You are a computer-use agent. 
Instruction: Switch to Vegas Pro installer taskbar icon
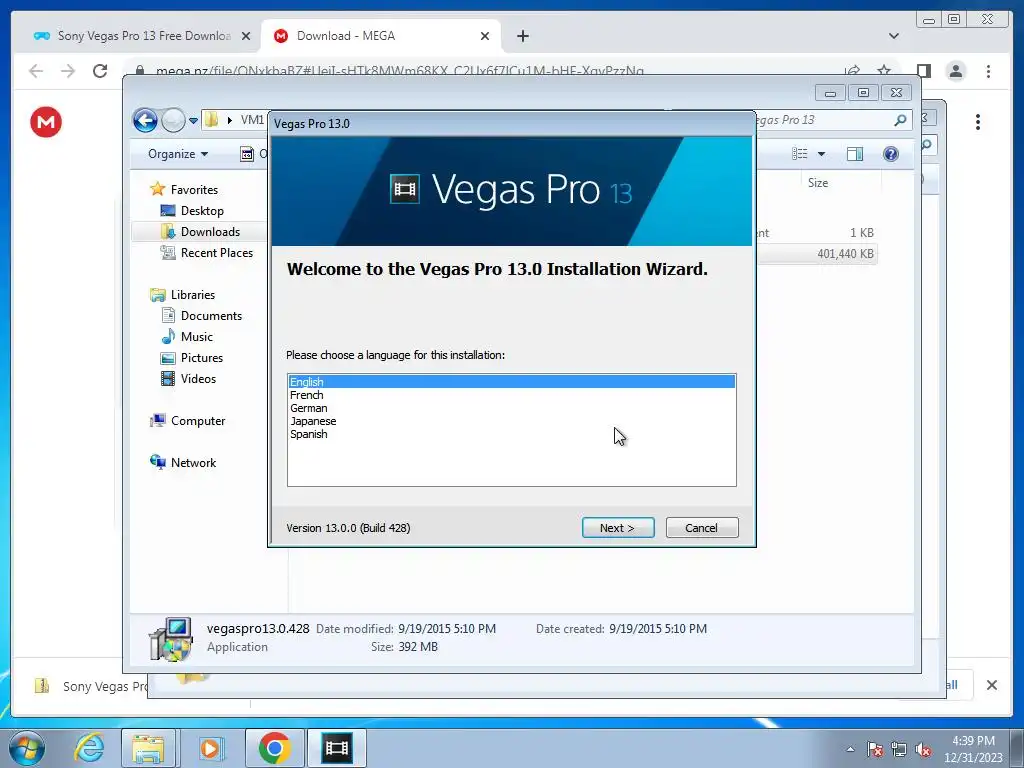pos(337,748)
